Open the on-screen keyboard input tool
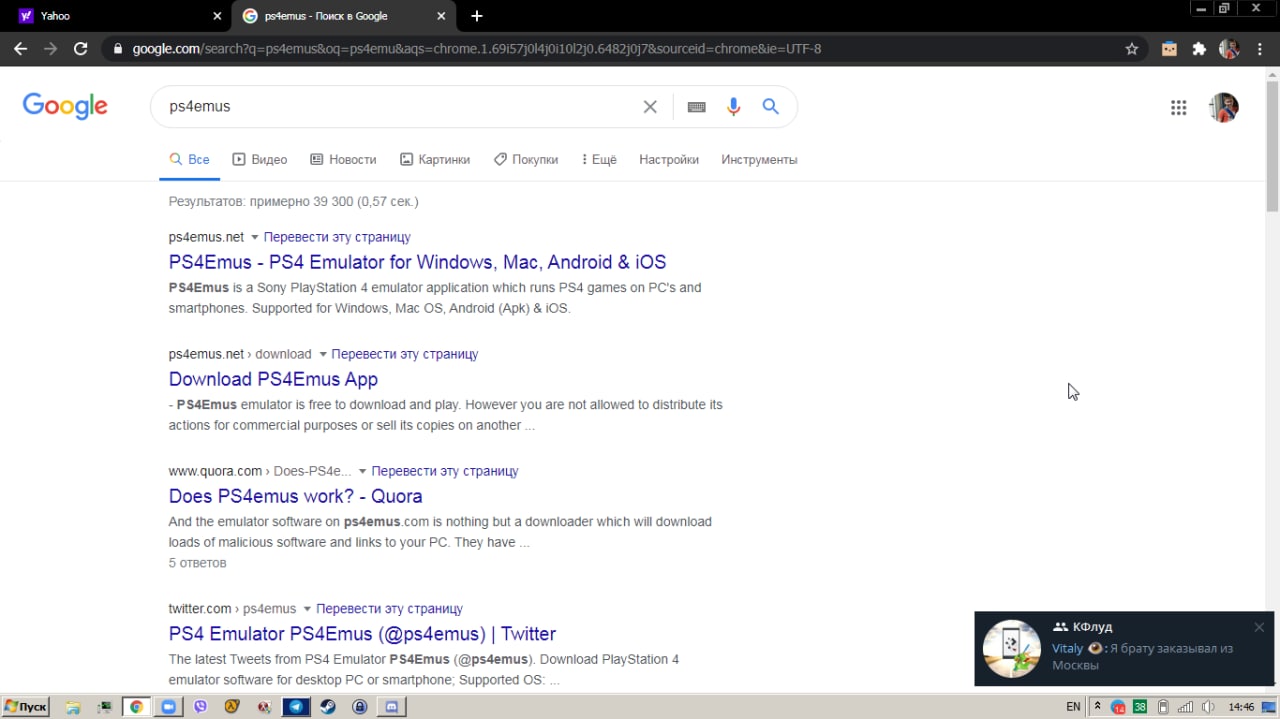The width and height of the screenshot is (1280, 719). tap(696, 107)
